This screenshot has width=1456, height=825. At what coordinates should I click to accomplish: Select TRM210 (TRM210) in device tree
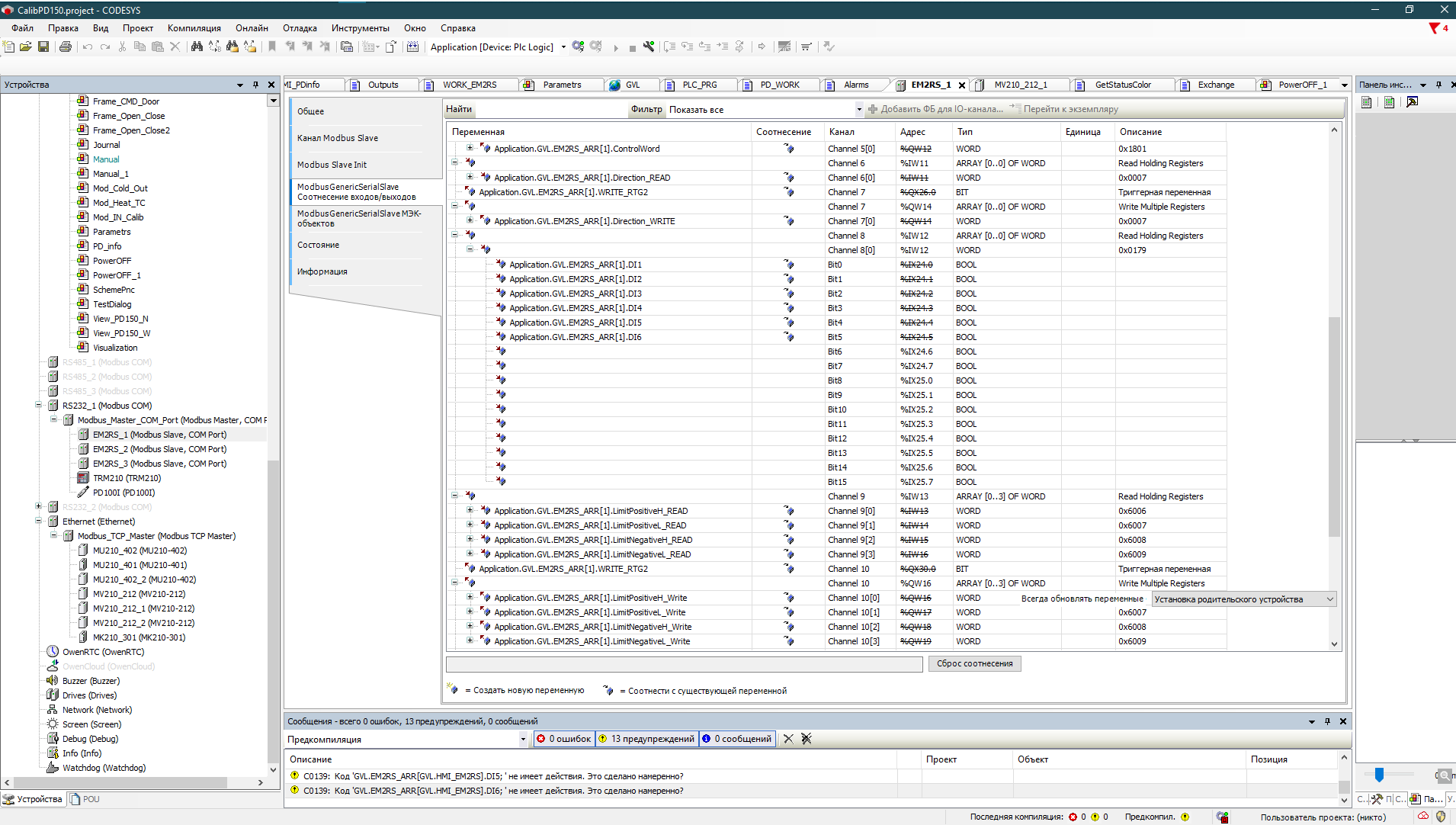(x=127, y=478)
